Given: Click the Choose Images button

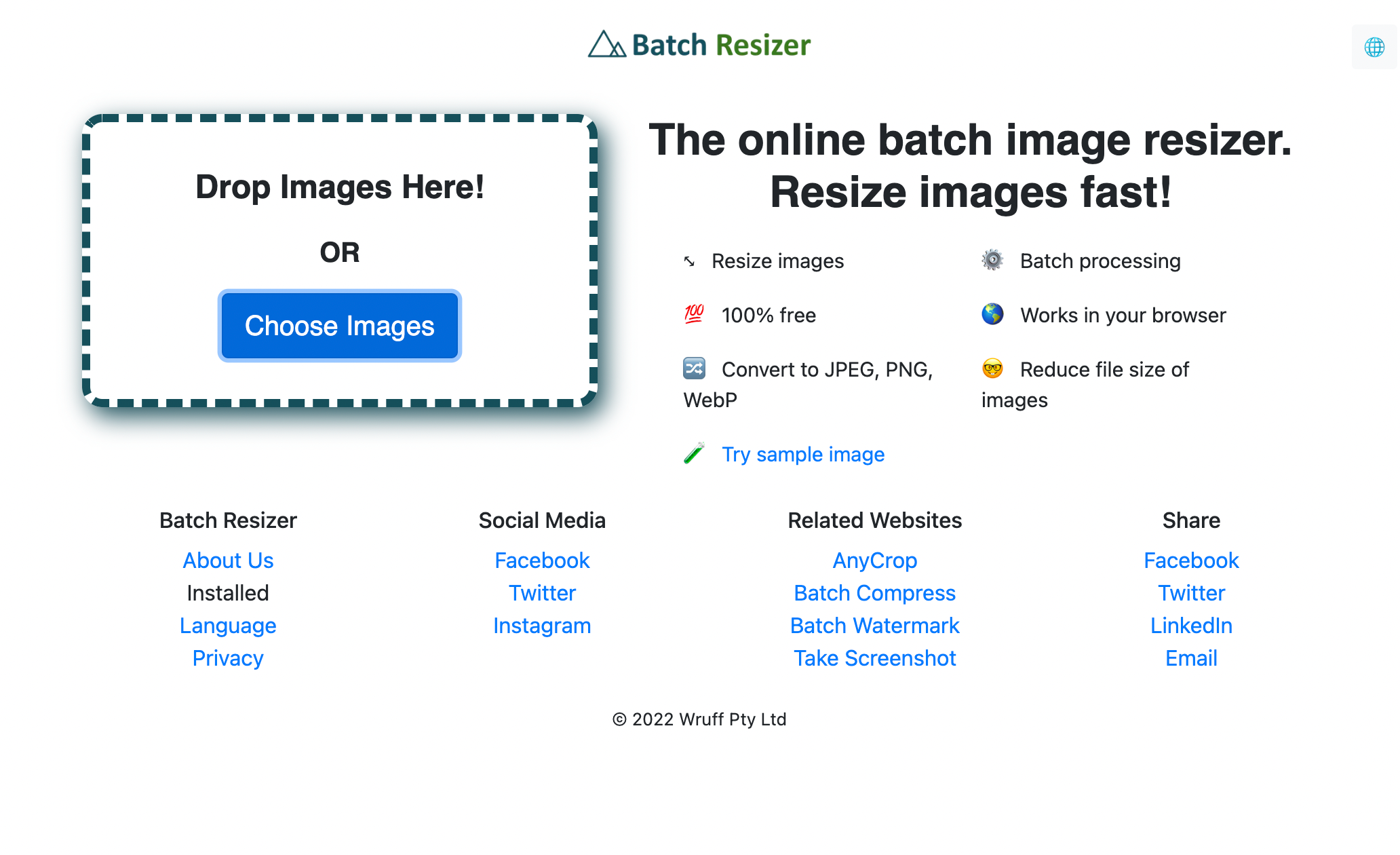Looking at the screenshot, I should pyautogui.click(x=339, y=326).
